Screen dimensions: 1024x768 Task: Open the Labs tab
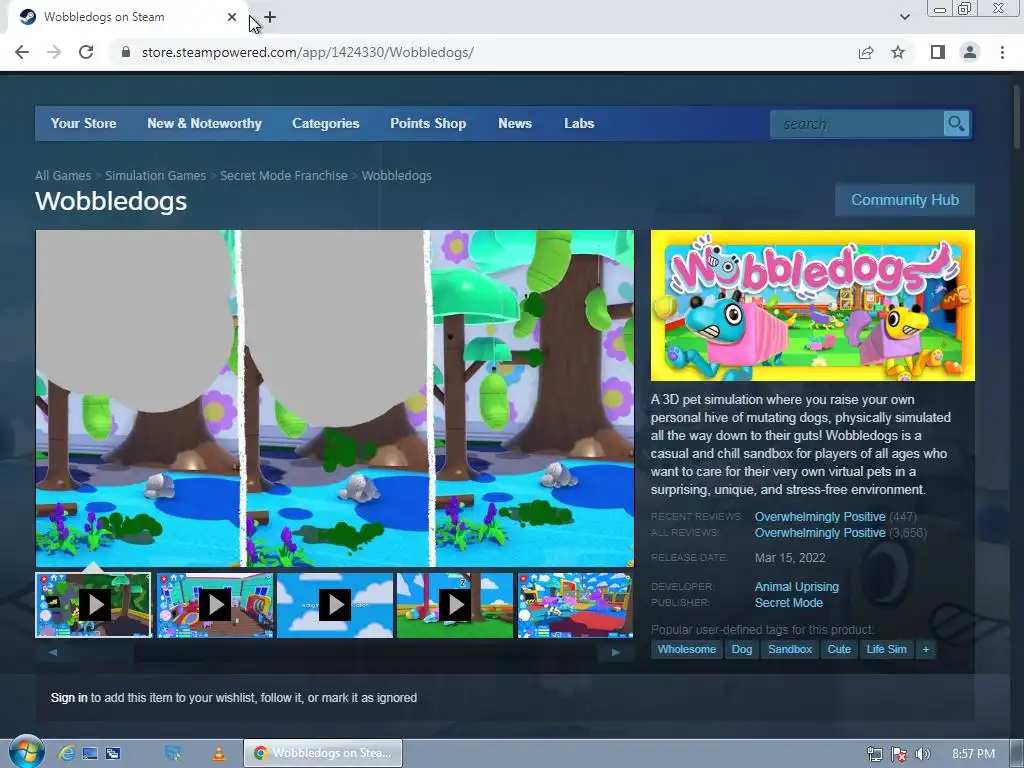(x=579, y=123)
